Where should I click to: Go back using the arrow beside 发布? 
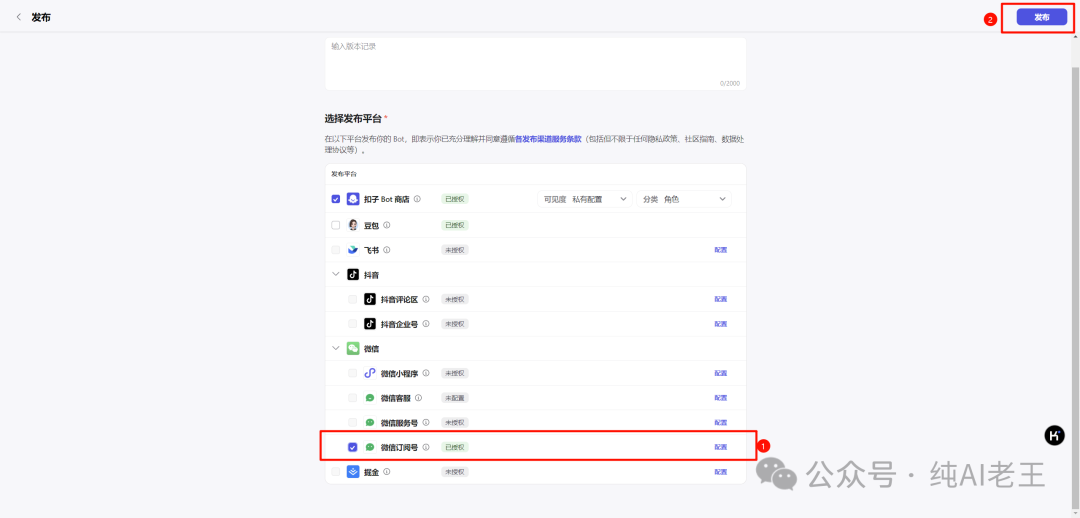coord(19,17)
